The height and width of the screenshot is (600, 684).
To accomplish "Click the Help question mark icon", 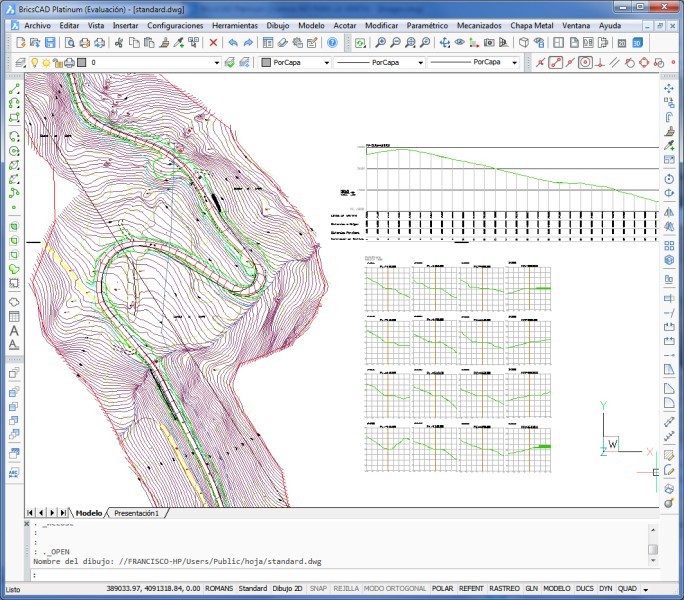I will click(332, 43).
